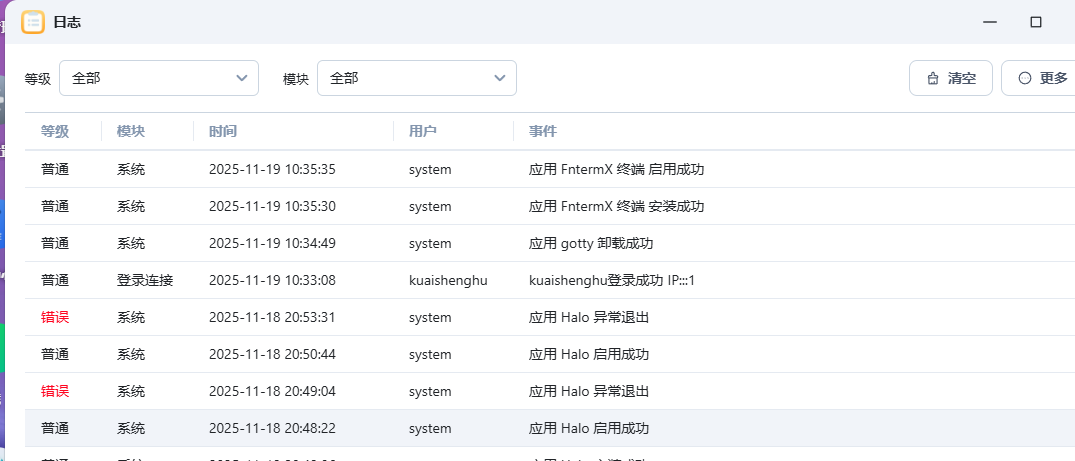Select the Halo 启用成功 row at 20:48:22
Viewport: 1075px width, 461px height.
click(589, 429)
